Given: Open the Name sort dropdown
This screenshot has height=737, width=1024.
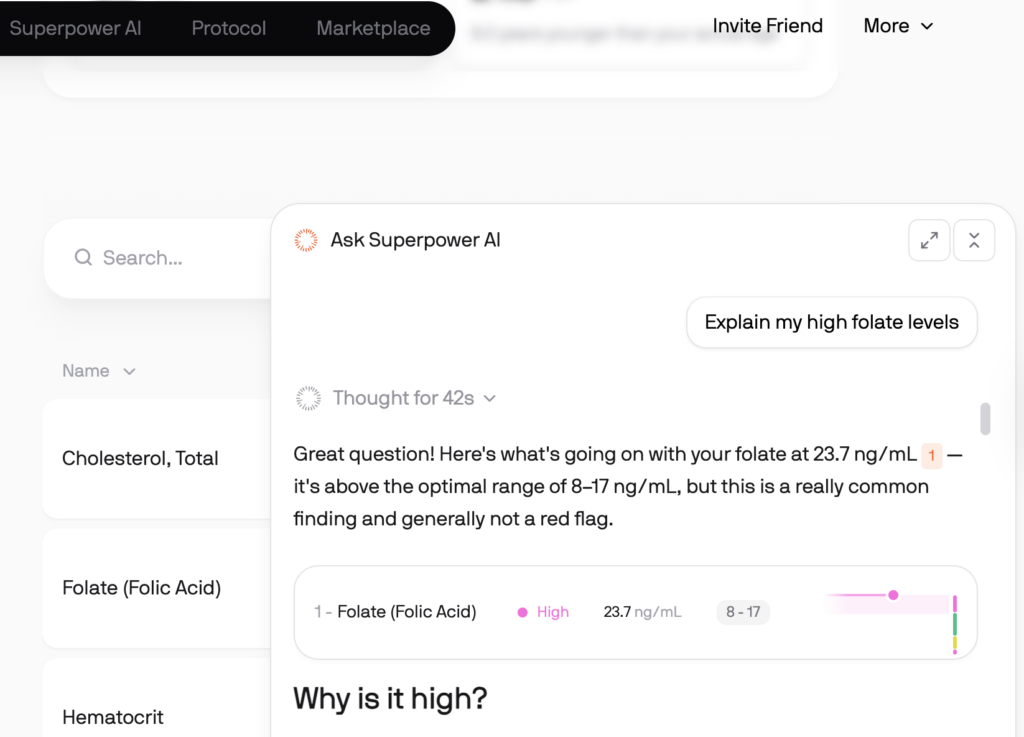Looking at the screenshot, I should (99, 371).
